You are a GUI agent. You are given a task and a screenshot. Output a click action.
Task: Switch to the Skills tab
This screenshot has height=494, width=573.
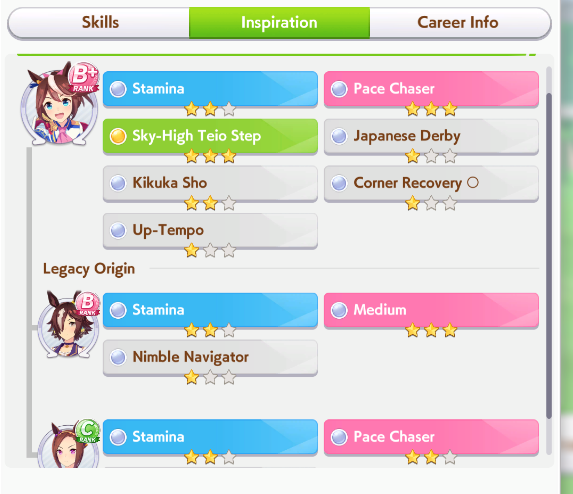coord(100,22)
